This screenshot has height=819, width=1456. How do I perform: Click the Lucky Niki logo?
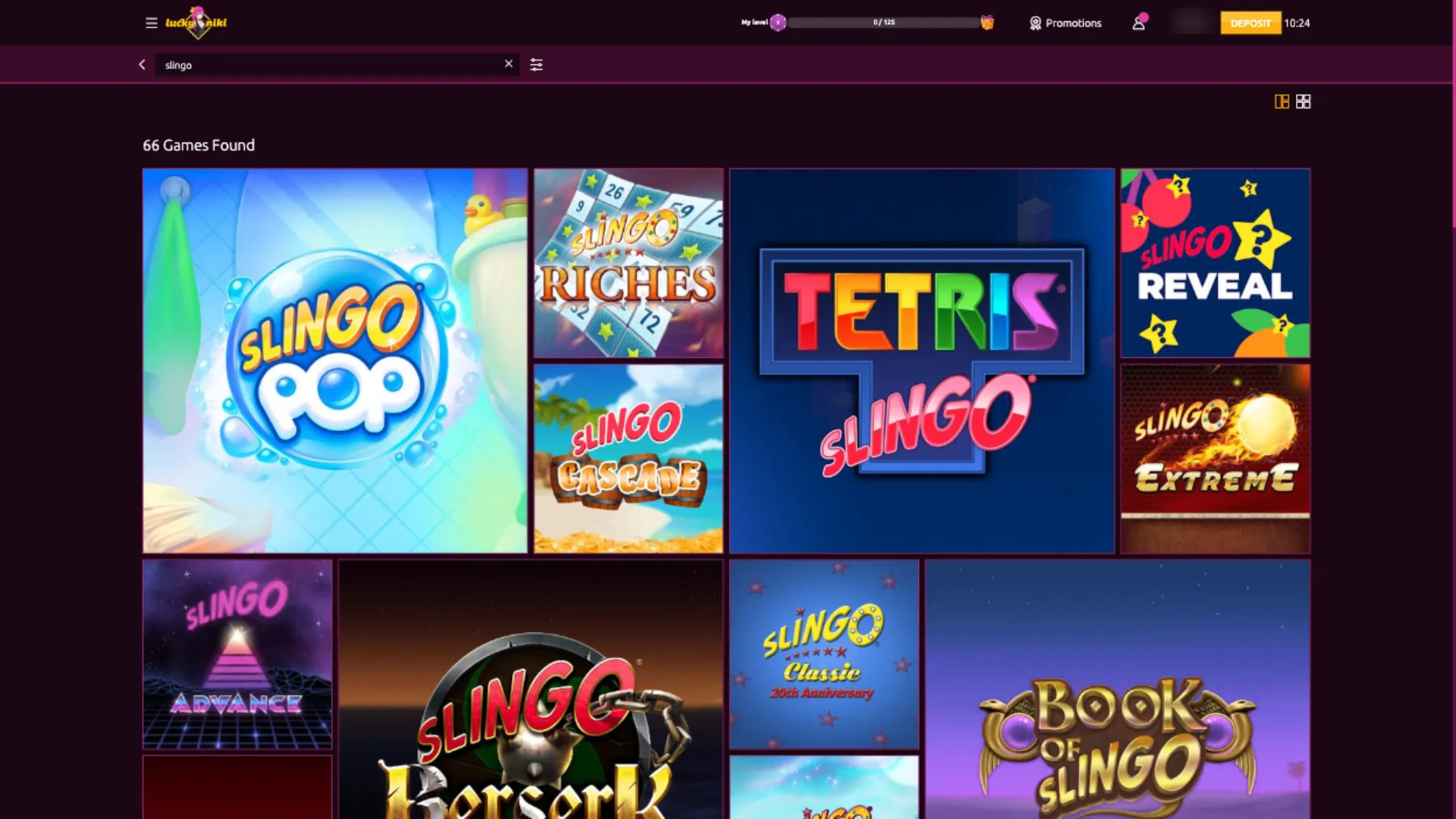point(196,23)
